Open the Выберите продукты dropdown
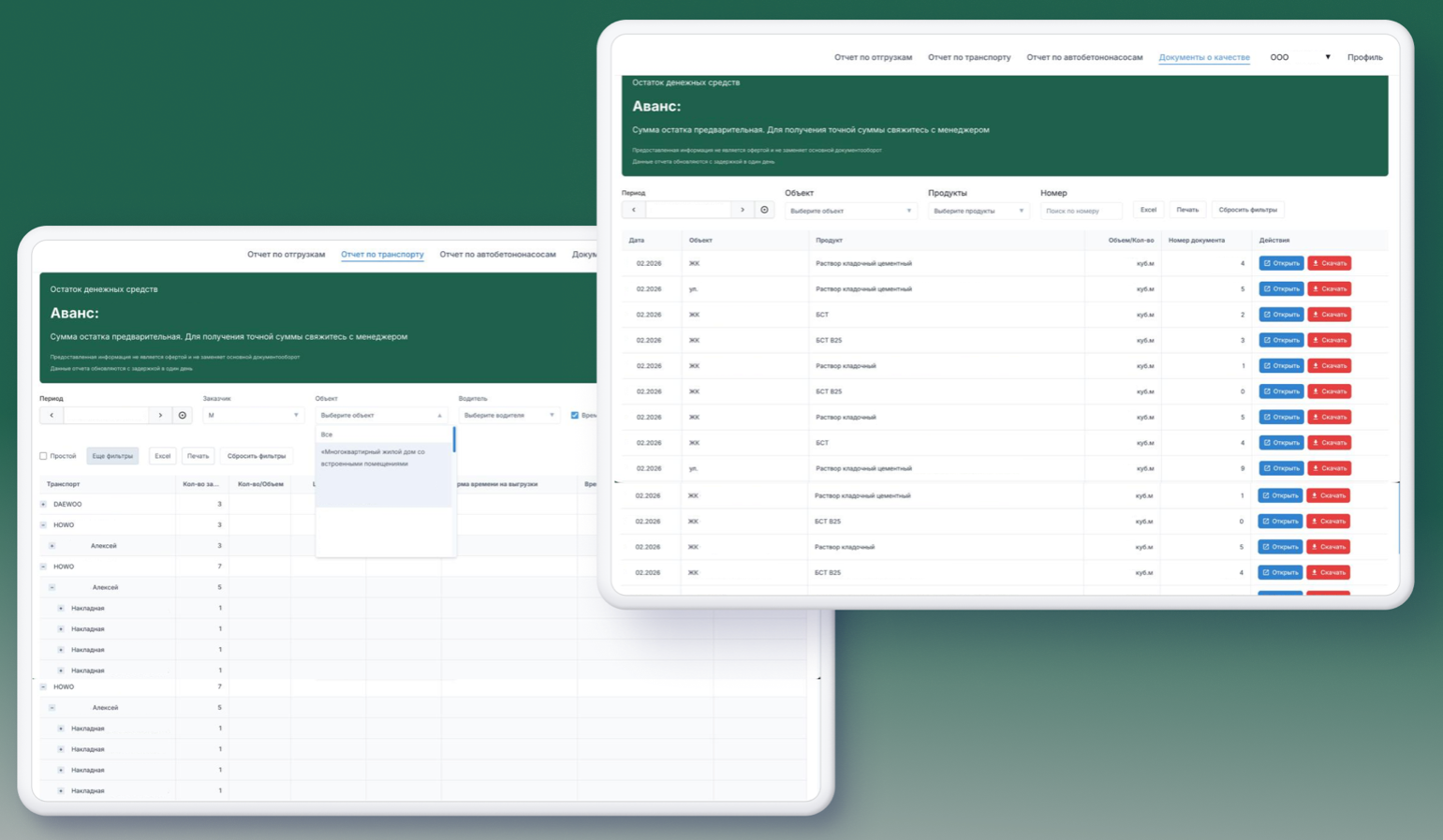Viewport: 1443px width, 840px height. coord(979,211)
